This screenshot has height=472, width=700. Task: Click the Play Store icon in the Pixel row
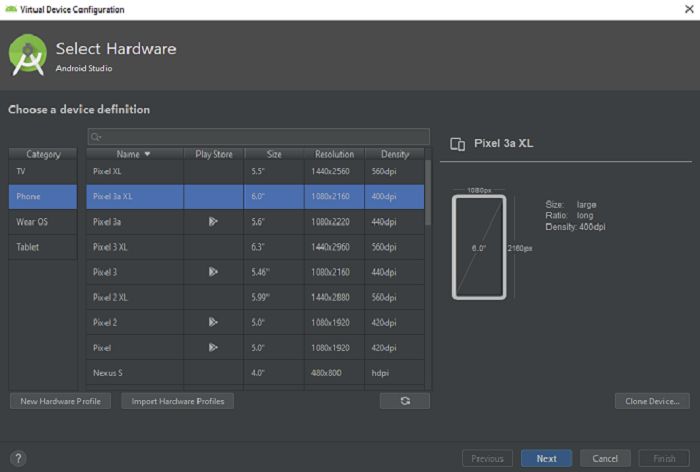(213, 347)
